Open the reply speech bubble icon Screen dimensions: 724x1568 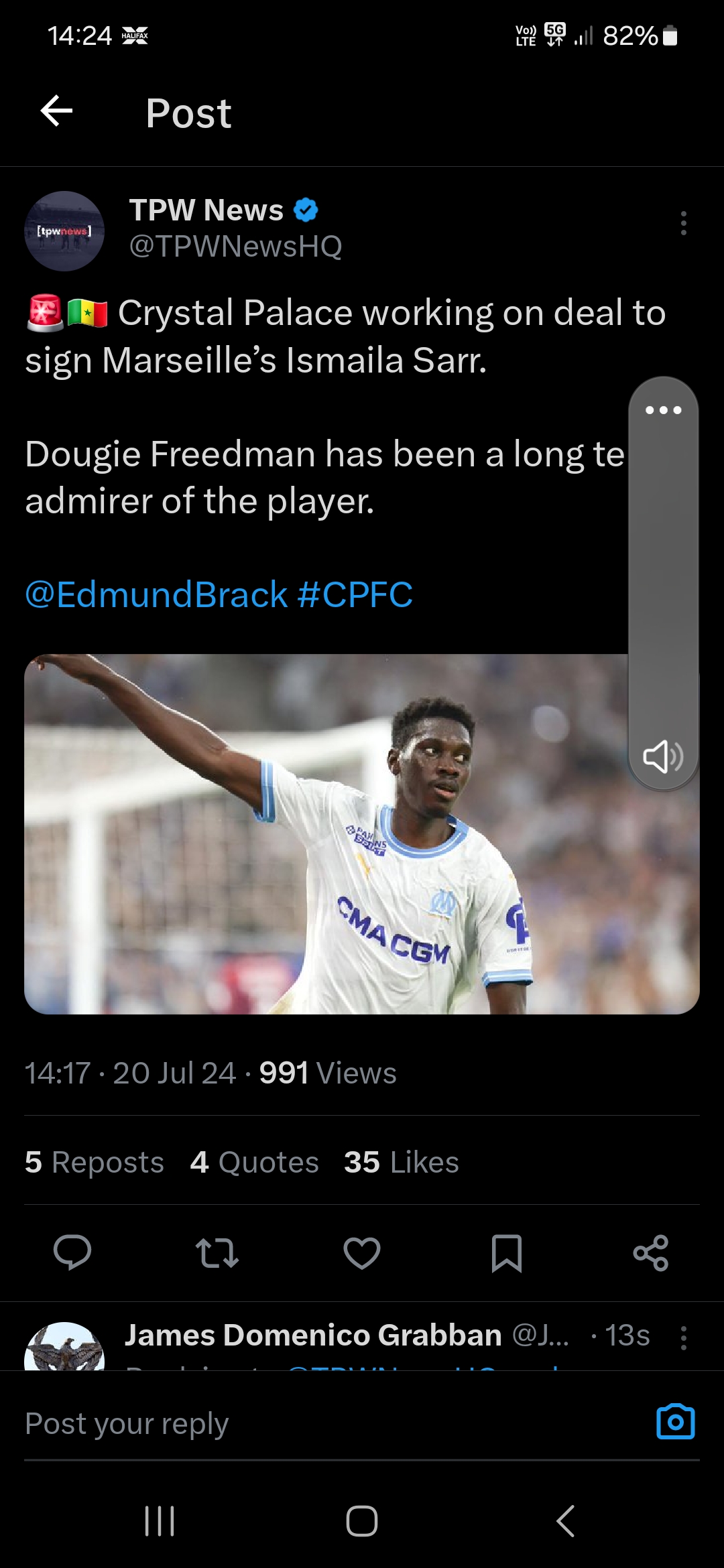[x=72, y=1252]
